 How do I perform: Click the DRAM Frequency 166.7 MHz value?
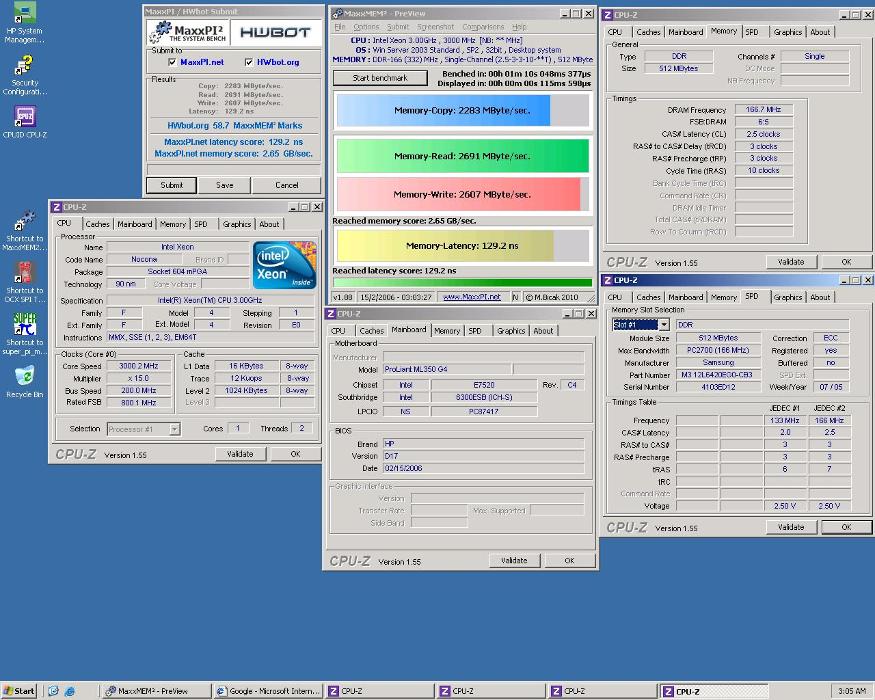pos(763,109)
